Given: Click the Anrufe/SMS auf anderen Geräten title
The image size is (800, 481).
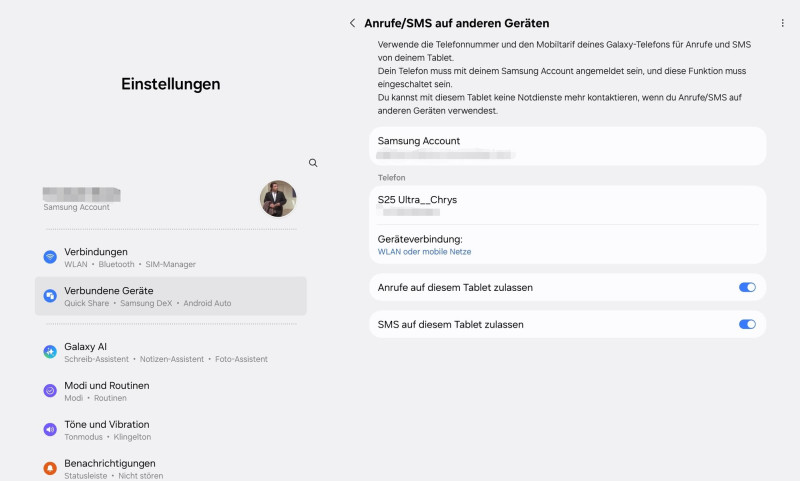Looking at the screenshot, I should click(x=457, y=23).
